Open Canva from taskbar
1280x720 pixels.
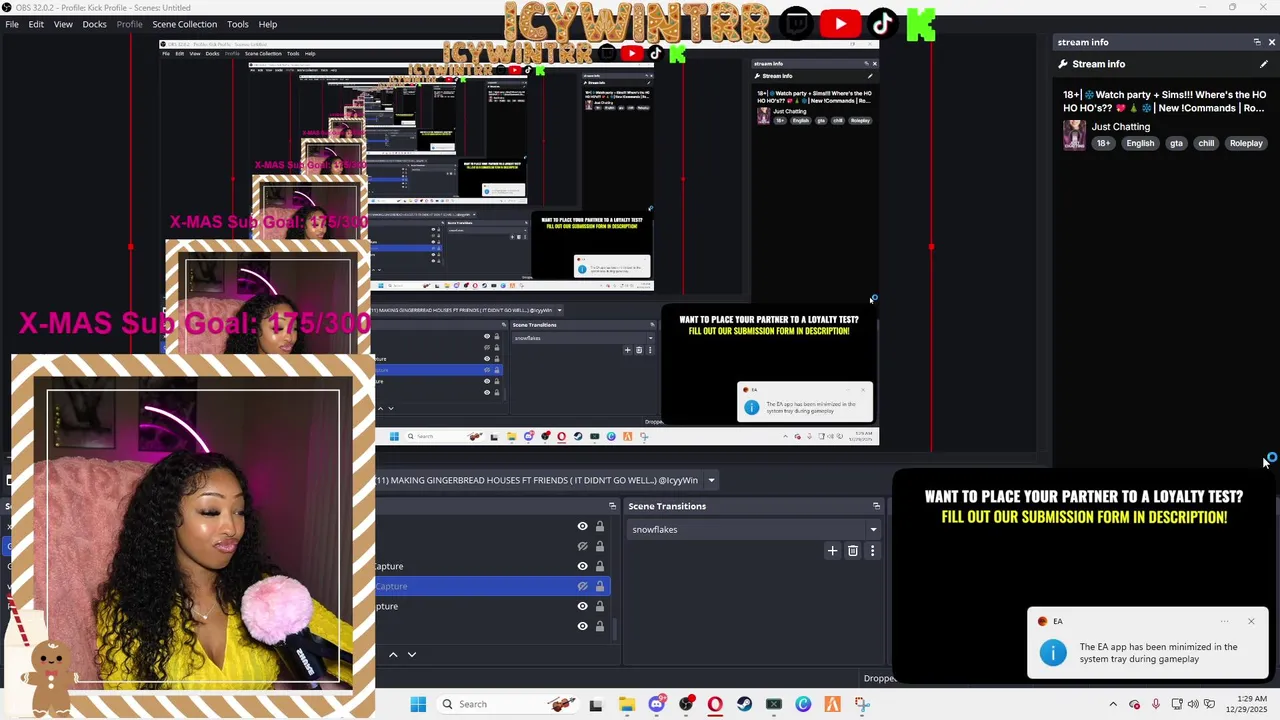click(803, 704)
